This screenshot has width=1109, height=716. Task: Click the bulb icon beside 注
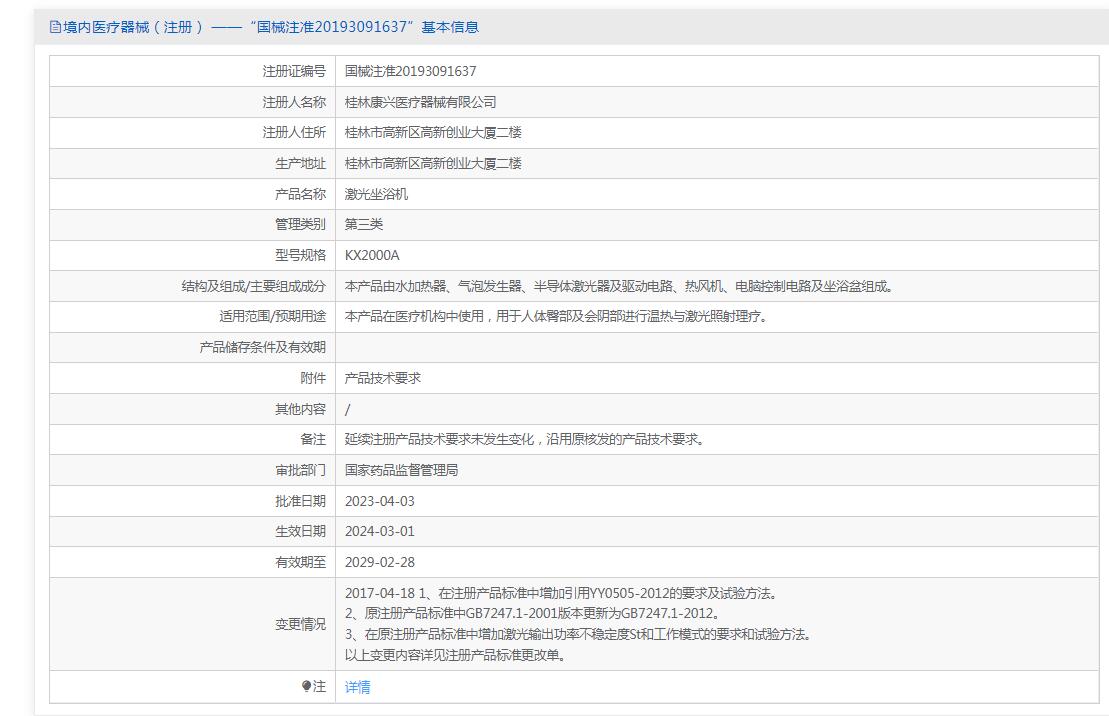[x=306, y=686]
